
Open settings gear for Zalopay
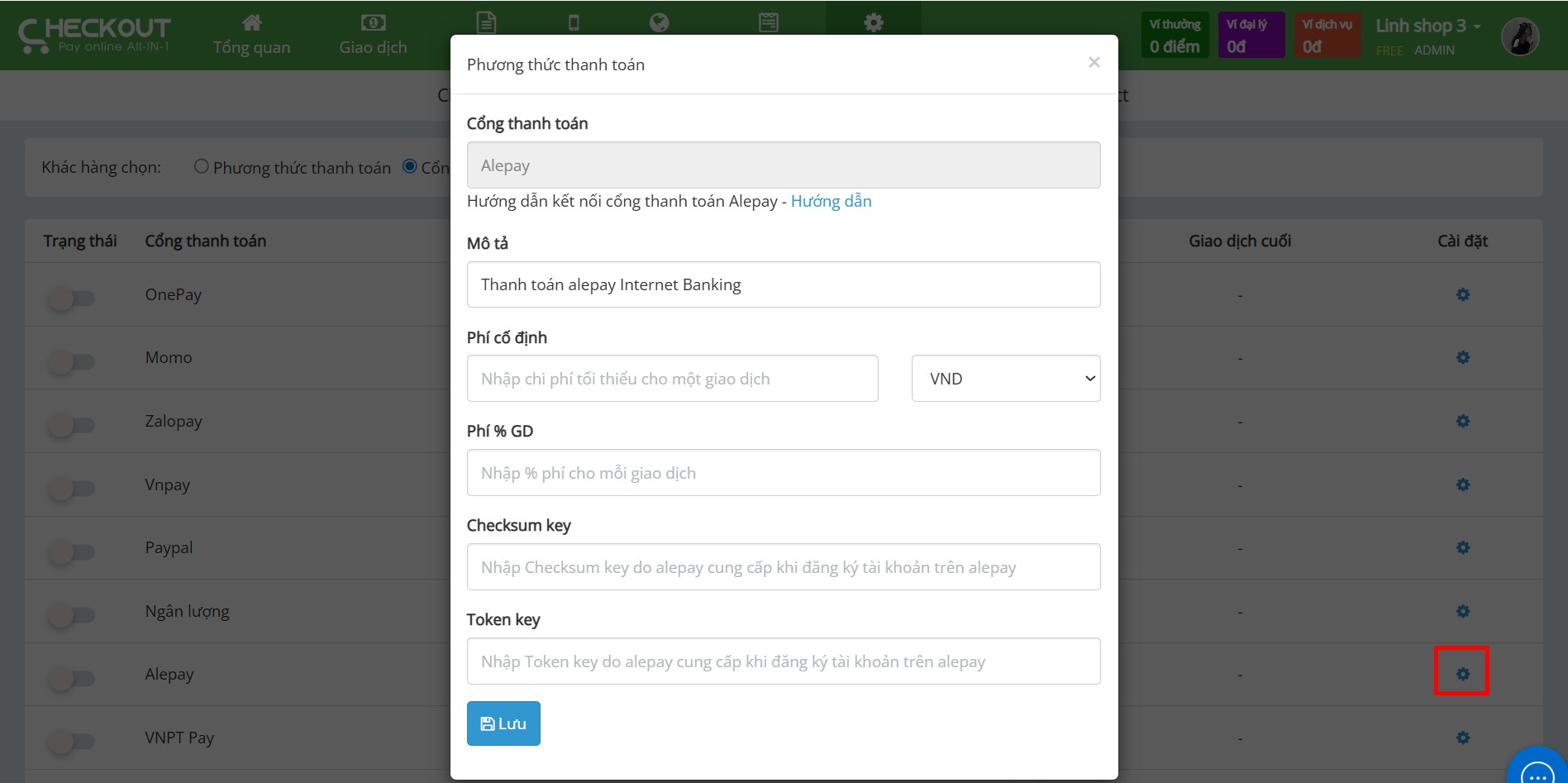click(1462, 422)
